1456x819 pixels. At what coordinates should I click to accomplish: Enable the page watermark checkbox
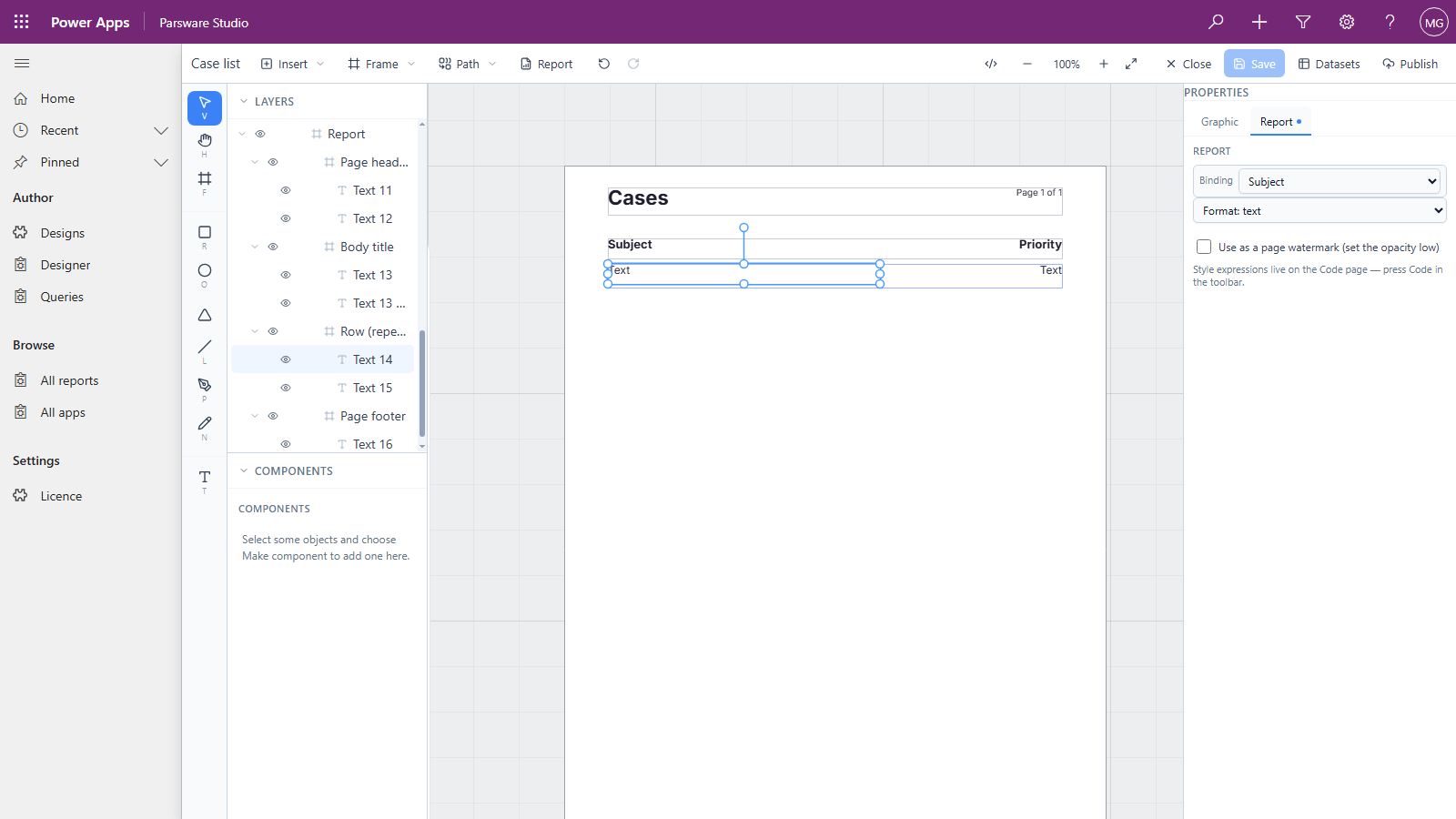(x=1204, y=247)
